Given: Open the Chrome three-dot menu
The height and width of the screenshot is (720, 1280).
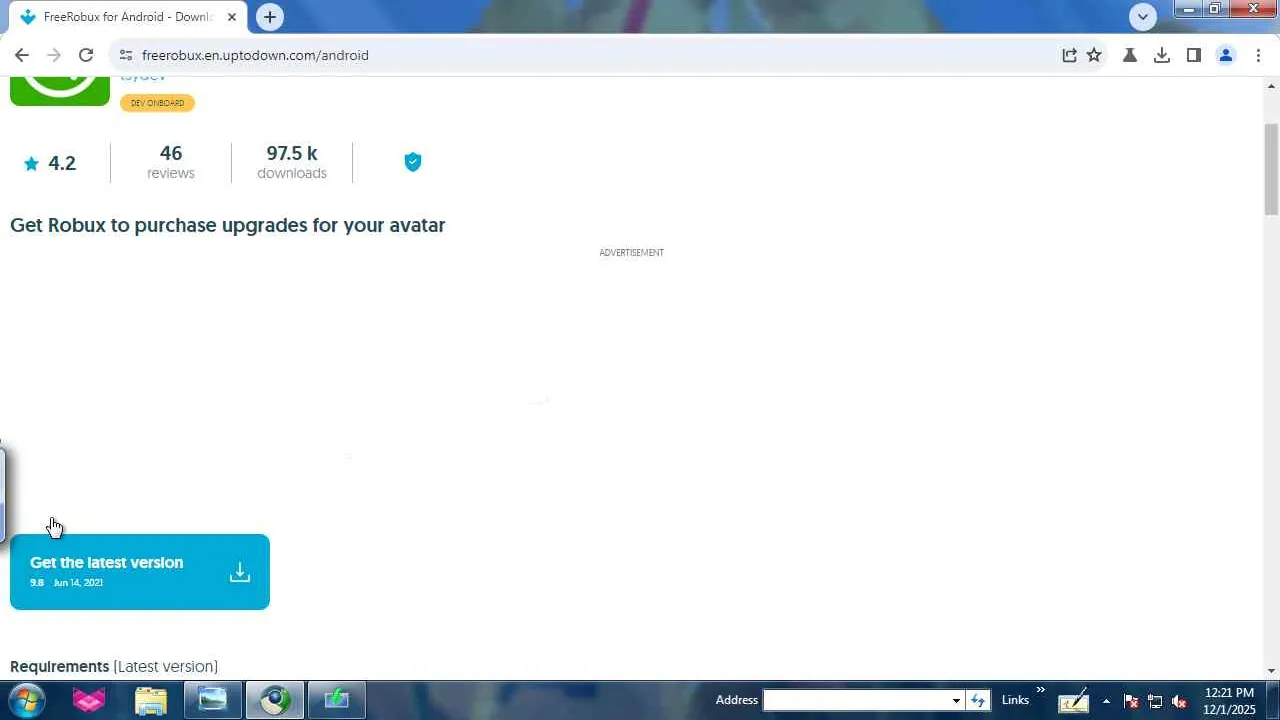Looking at the screenshot, I should pos(1258,55).
